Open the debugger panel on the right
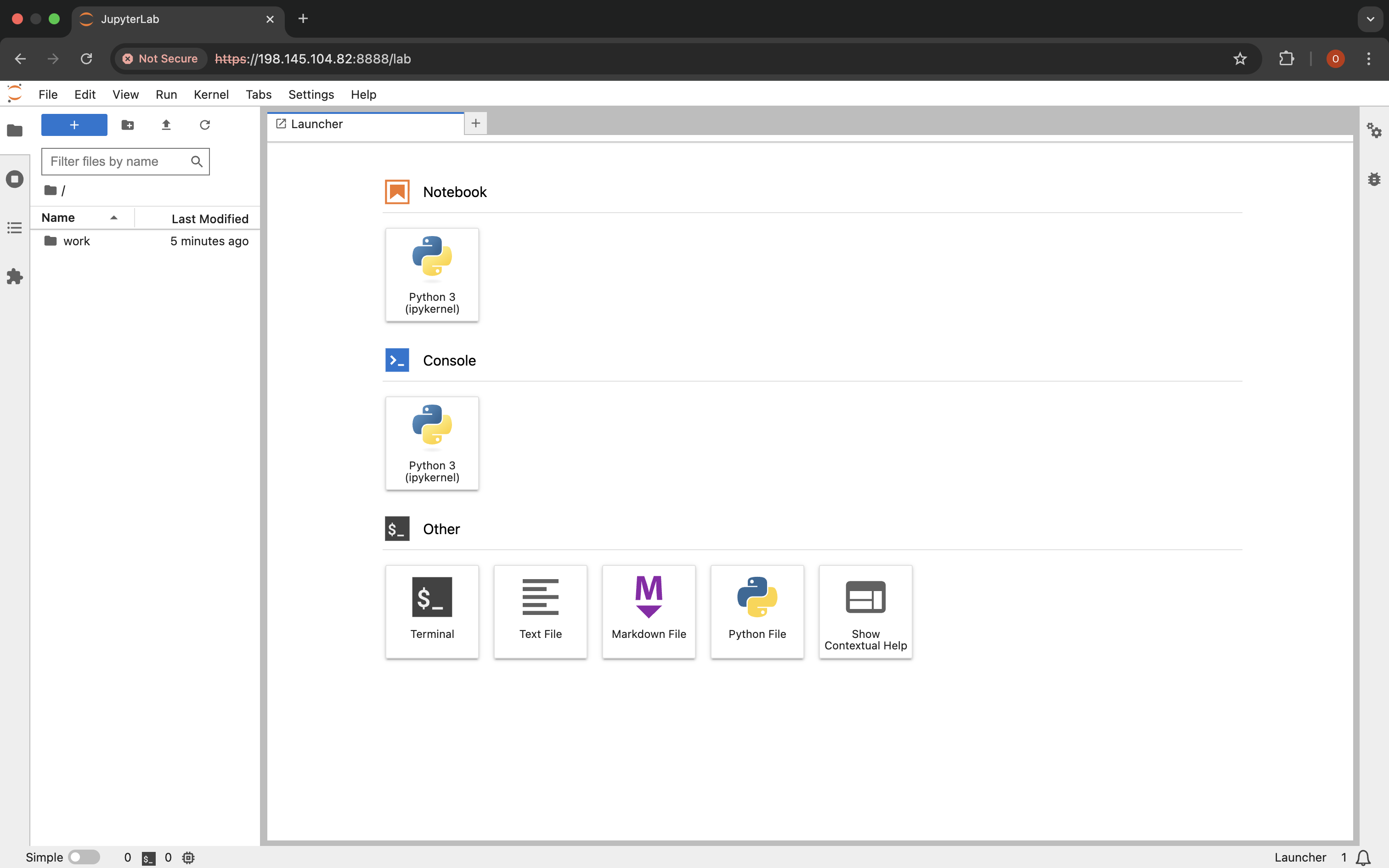1389x868 pixels. (x=1375, y=179)
